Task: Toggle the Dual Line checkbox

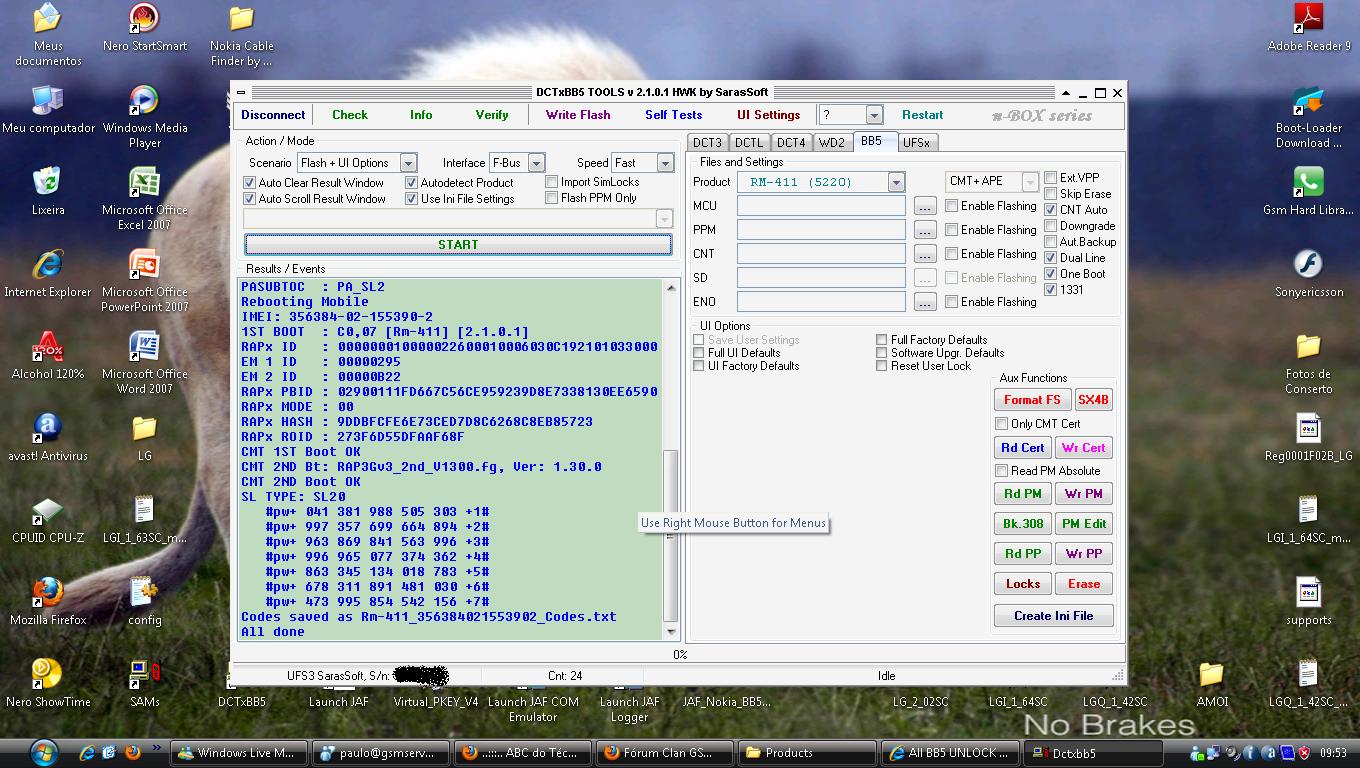Action: (x=1051, y=258)
